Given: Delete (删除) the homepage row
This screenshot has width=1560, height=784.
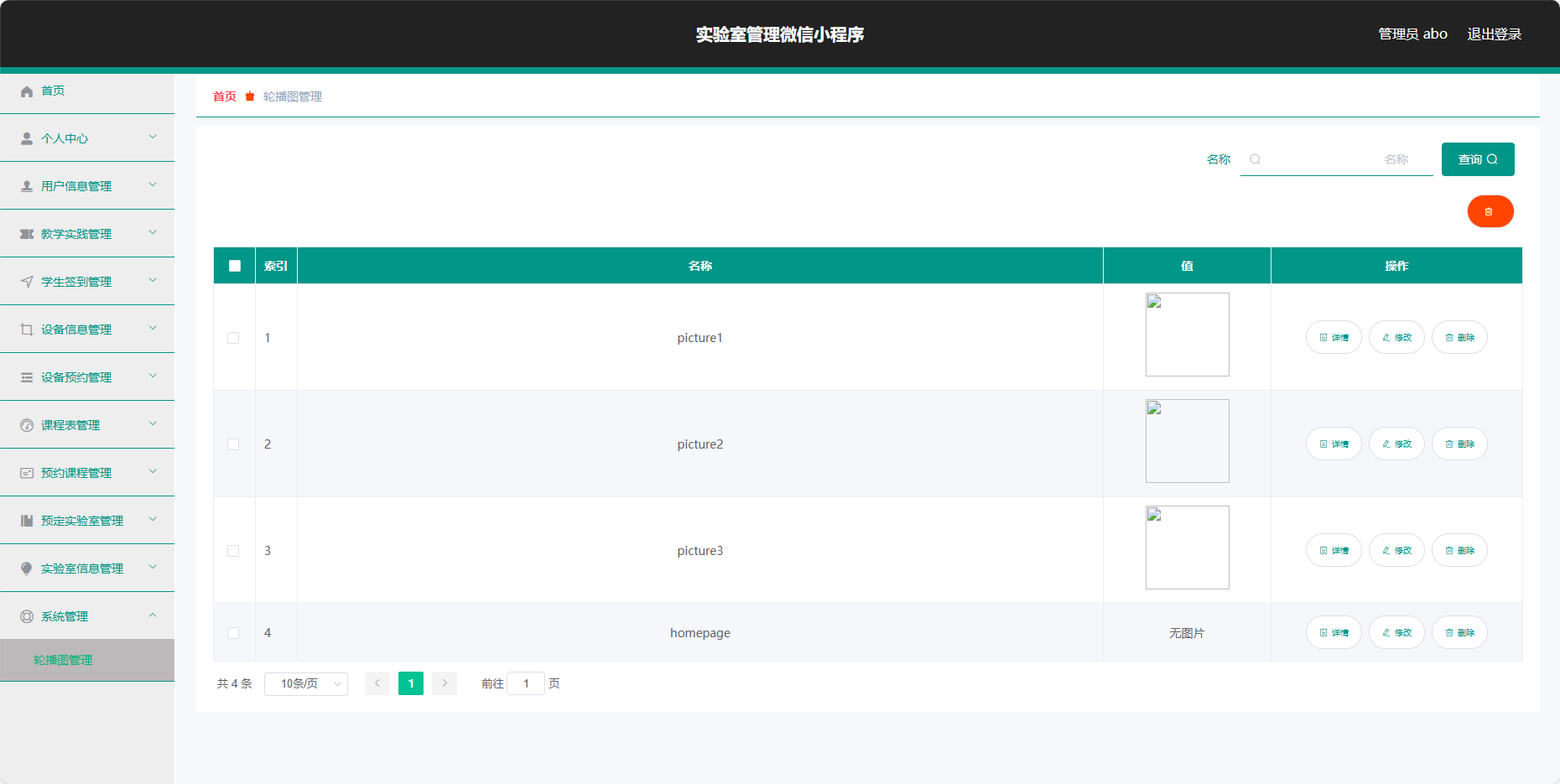Looking at the screenshot, I should pyautogui.click(x=1459, y=632).
